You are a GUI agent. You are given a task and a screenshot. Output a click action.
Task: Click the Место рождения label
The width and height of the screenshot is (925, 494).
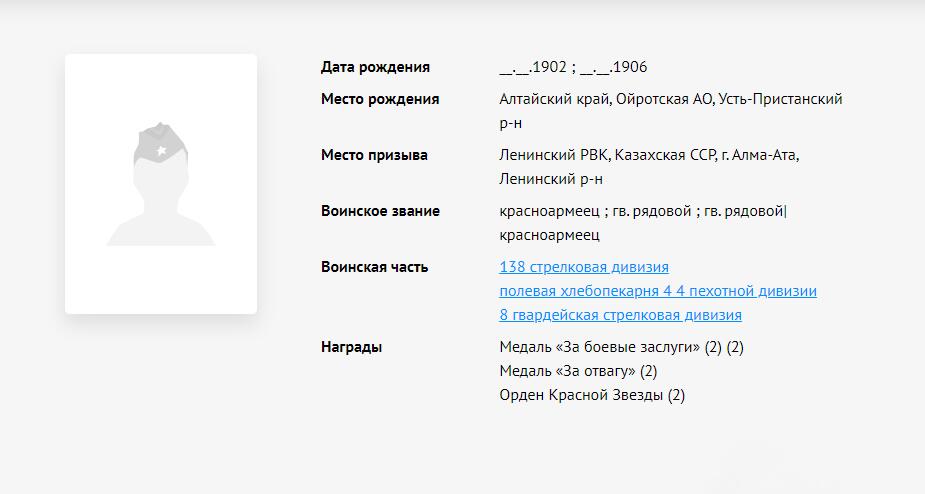380,99
